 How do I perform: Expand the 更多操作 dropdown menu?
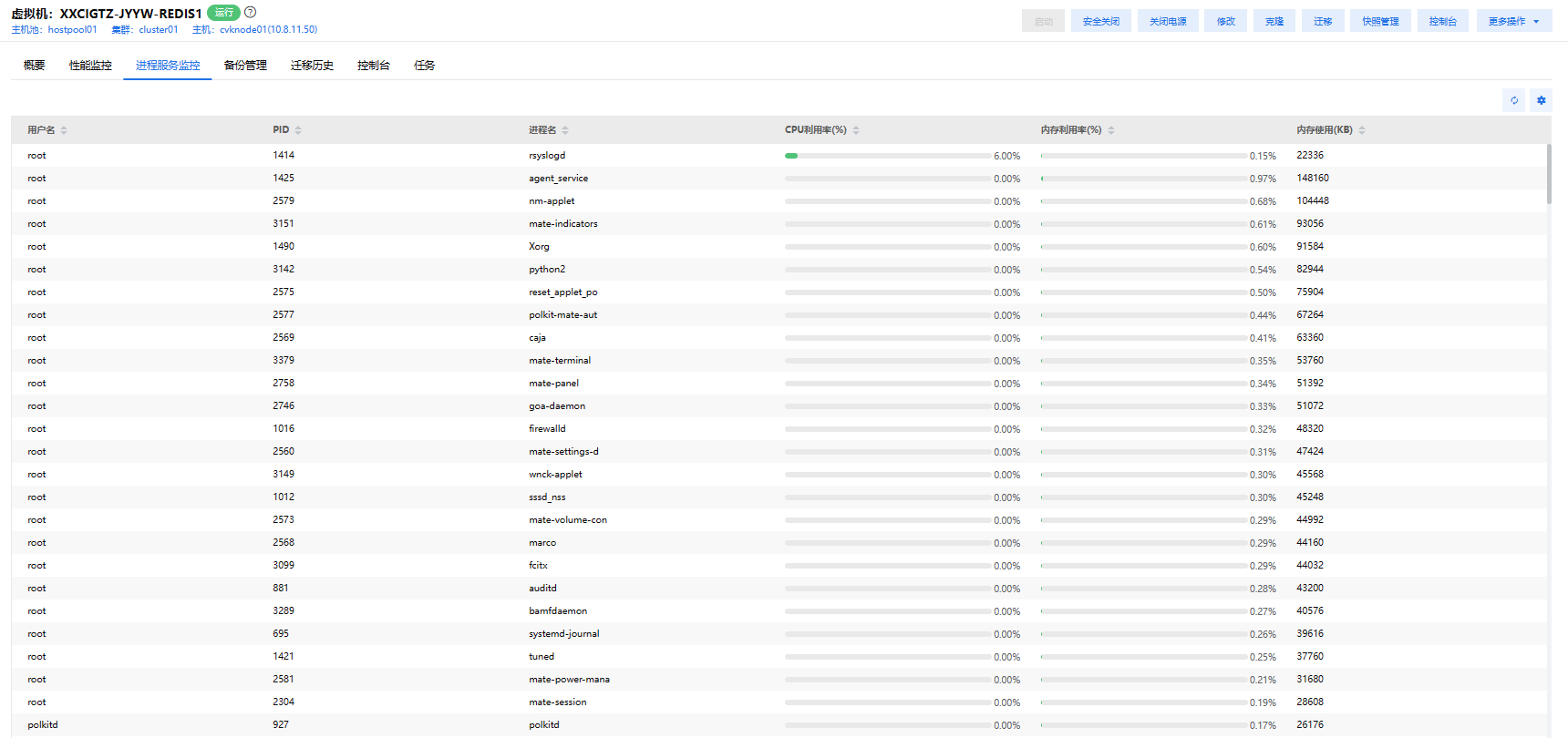click(x=1513, y=21)
